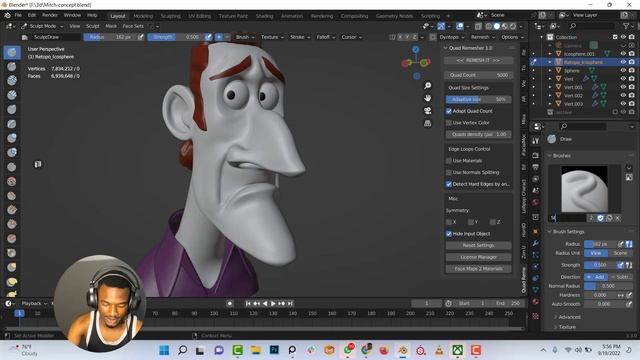Viewport: 640px width, 360px height.
Task: Expand the Icosphere.001 tree item
Action: pyautogui.click(x=550, y=54)
